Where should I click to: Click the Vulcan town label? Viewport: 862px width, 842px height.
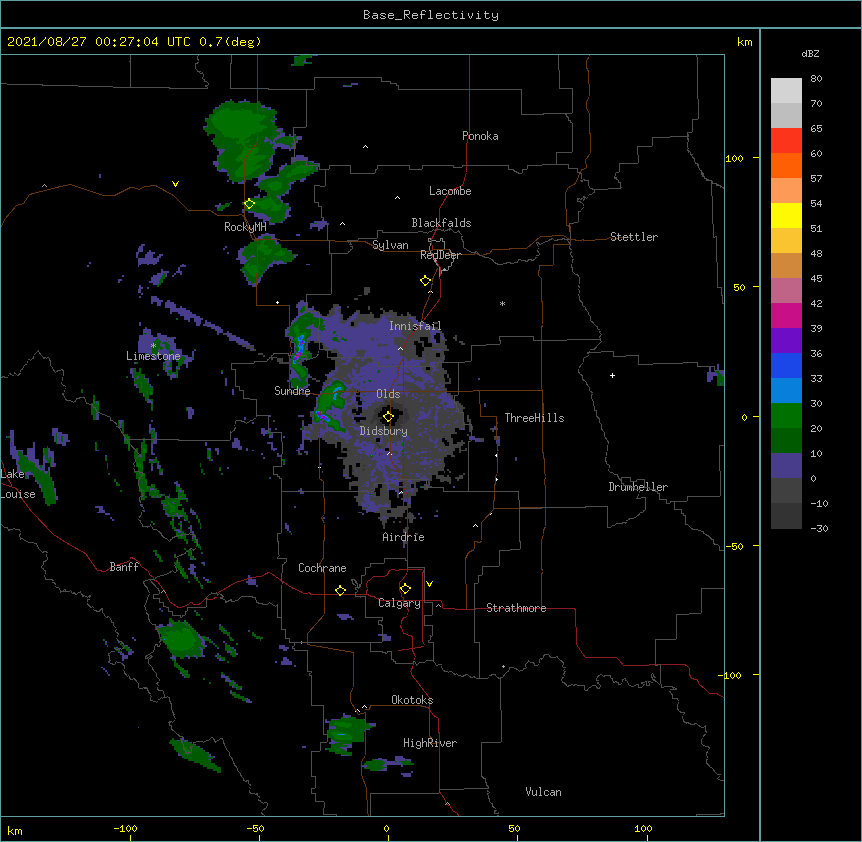coord(543,792)
